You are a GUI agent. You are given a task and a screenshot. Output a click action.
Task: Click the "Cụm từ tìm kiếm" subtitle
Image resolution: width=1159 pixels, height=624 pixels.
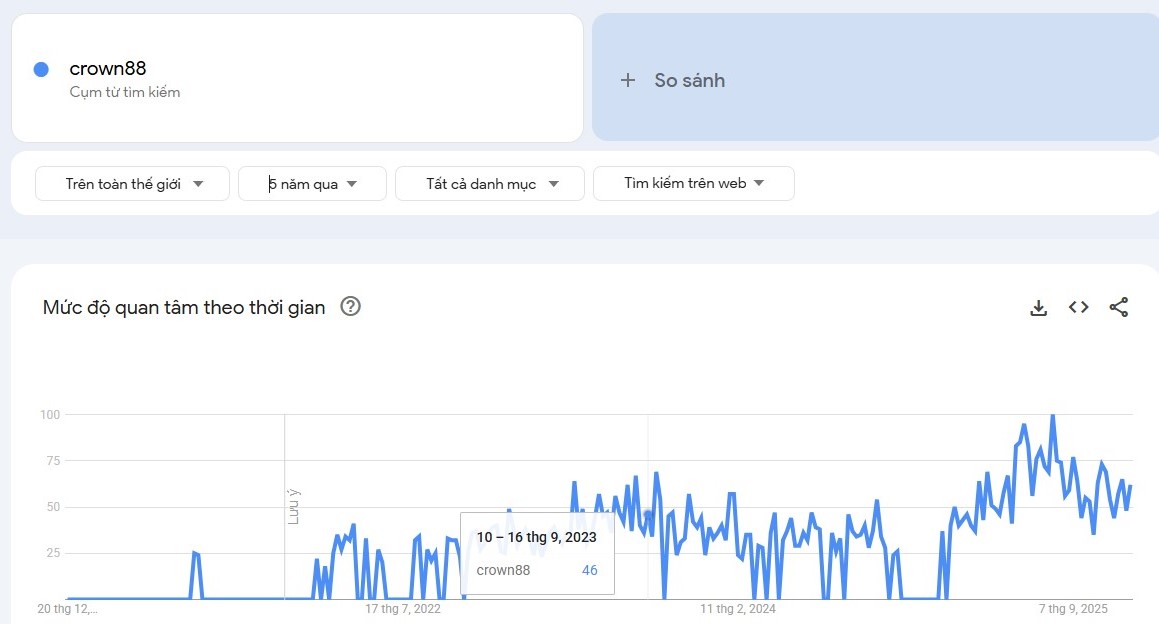coord(125,92)
